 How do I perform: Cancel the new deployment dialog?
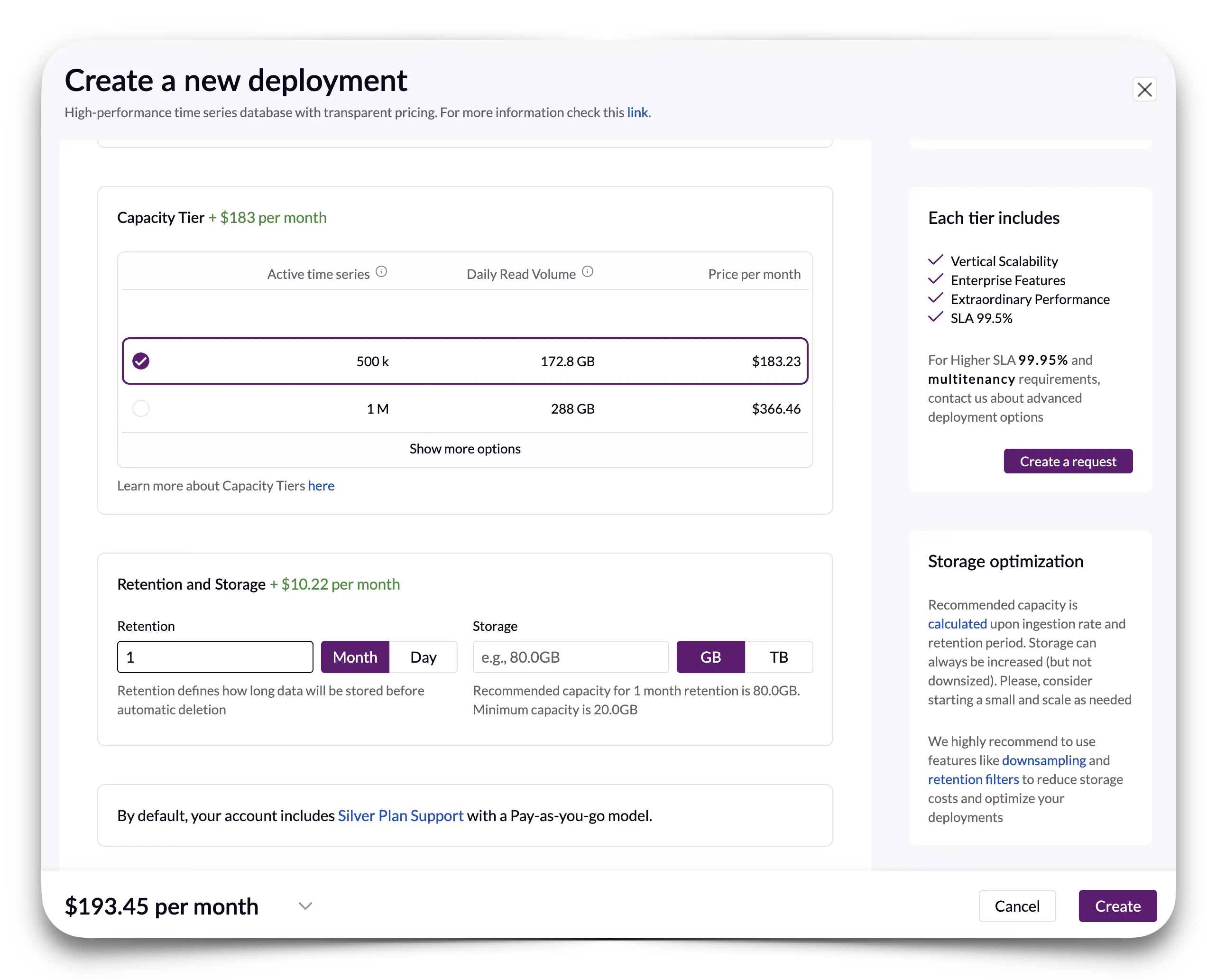coord(1017,906)
